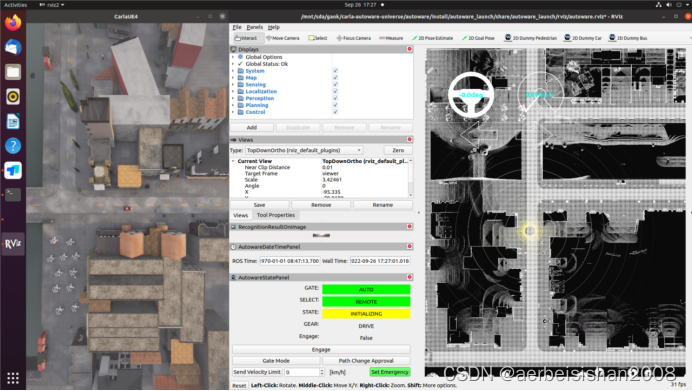Viewport: 692px width, 391px height.
Task: Switch to the Tool Properties tab
Action: click(276, 215)
